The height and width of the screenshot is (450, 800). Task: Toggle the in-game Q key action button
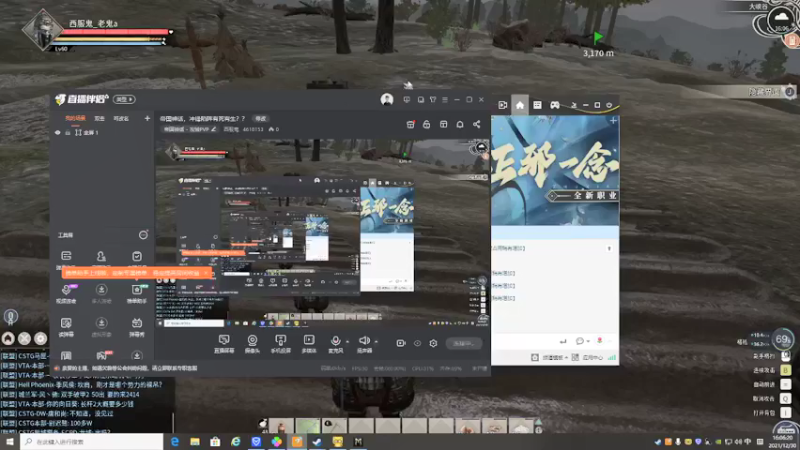pos(786,398)
